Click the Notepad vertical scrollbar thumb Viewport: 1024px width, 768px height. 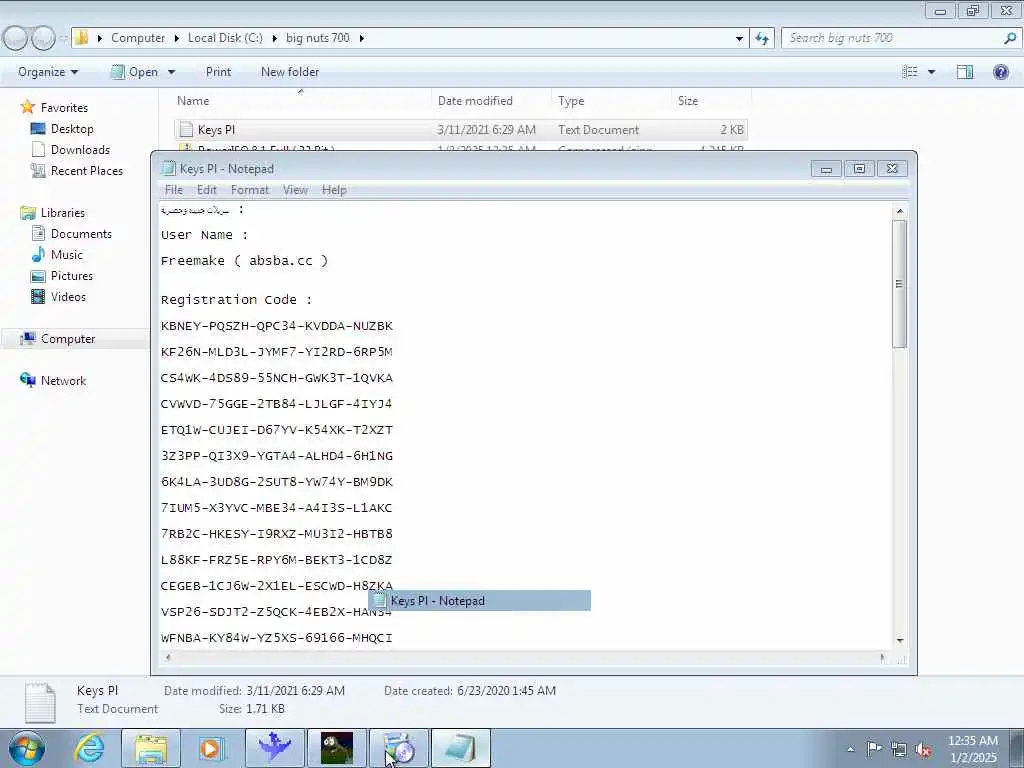(900, 283)
